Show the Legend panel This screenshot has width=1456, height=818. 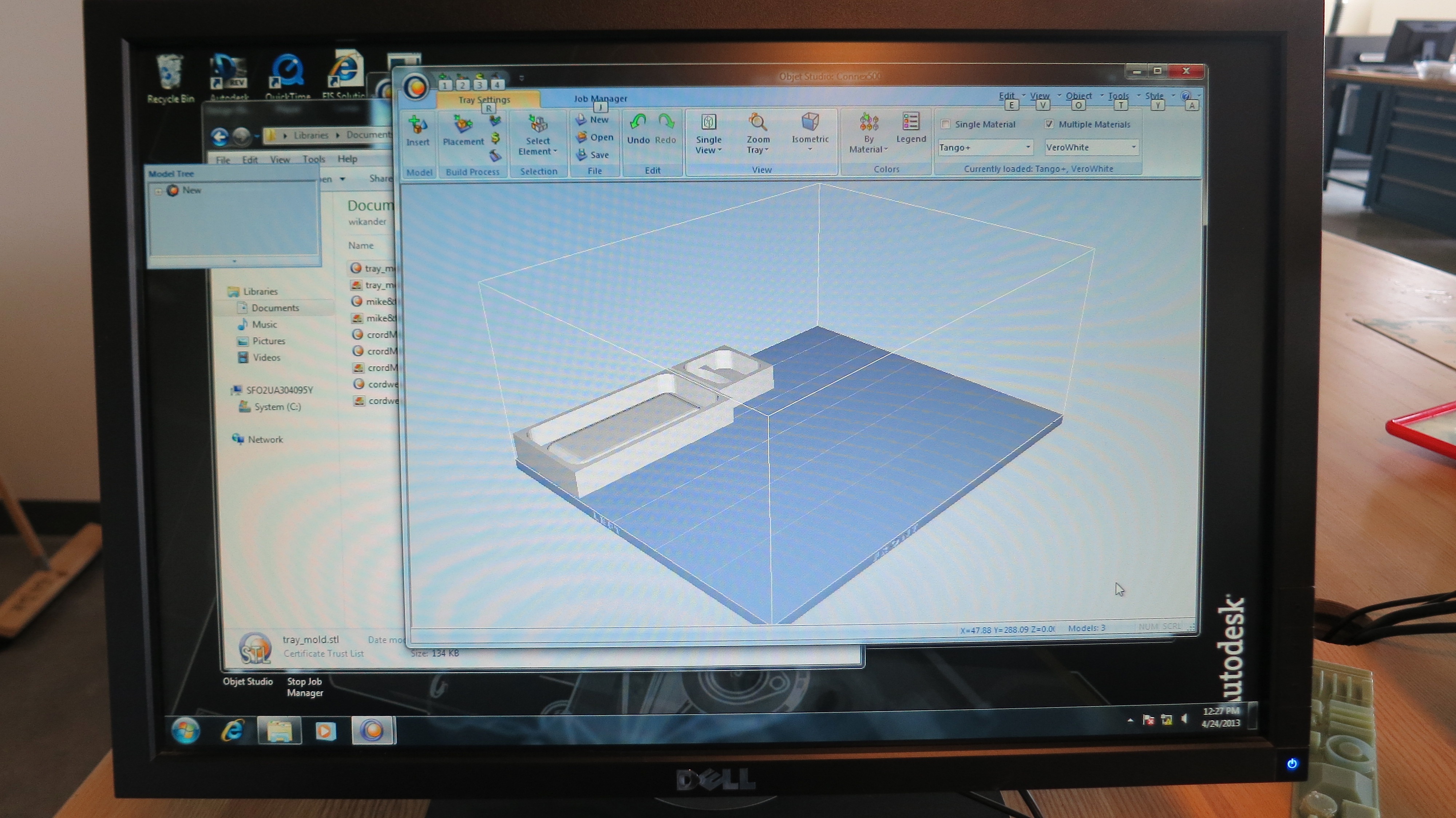pyautogui.click(x=911, y=124)
